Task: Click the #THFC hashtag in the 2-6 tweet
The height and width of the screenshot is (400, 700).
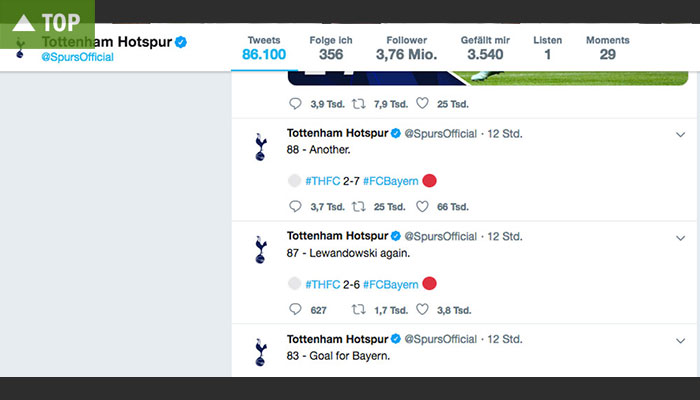Action: point(322,284)
